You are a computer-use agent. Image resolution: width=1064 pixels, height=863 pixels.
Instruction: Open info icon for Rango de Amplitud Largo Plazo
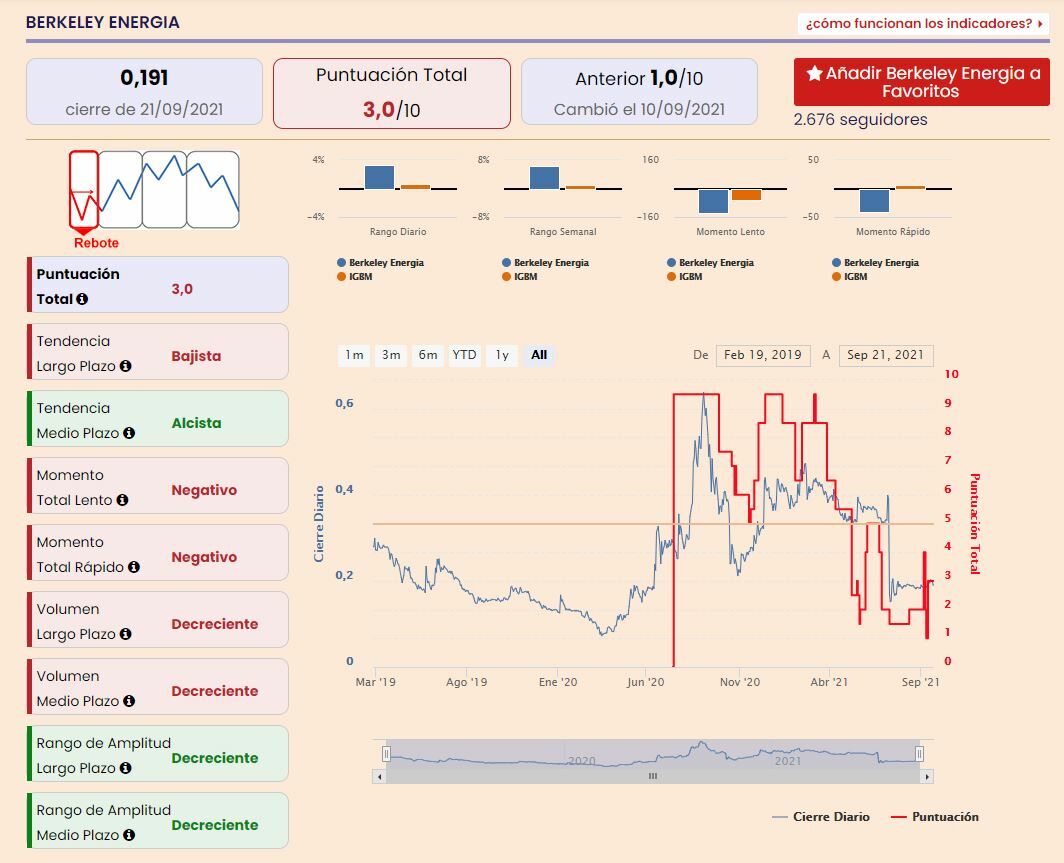click(x=126, y=768)
